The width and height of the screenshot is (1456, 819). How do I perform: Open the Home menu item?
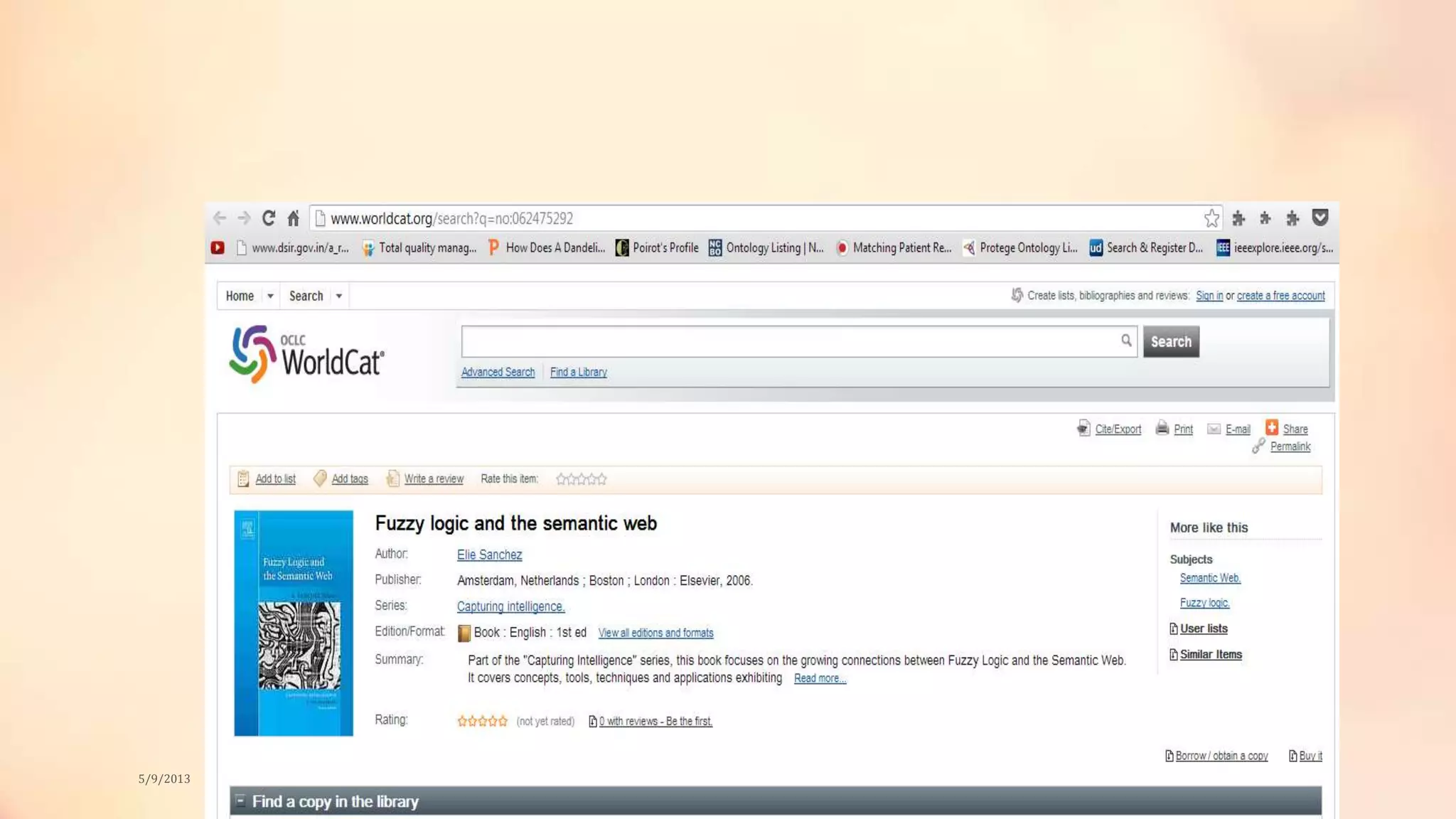pyautogui.click(x=240, y=296)
